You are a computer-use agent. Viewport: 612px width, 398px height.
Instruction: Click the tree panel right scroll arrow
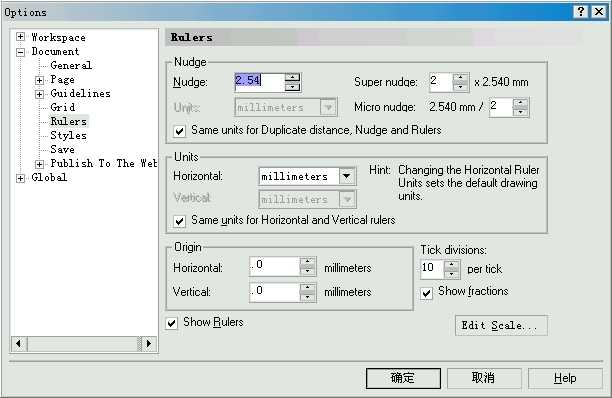[x=148, y=343]
